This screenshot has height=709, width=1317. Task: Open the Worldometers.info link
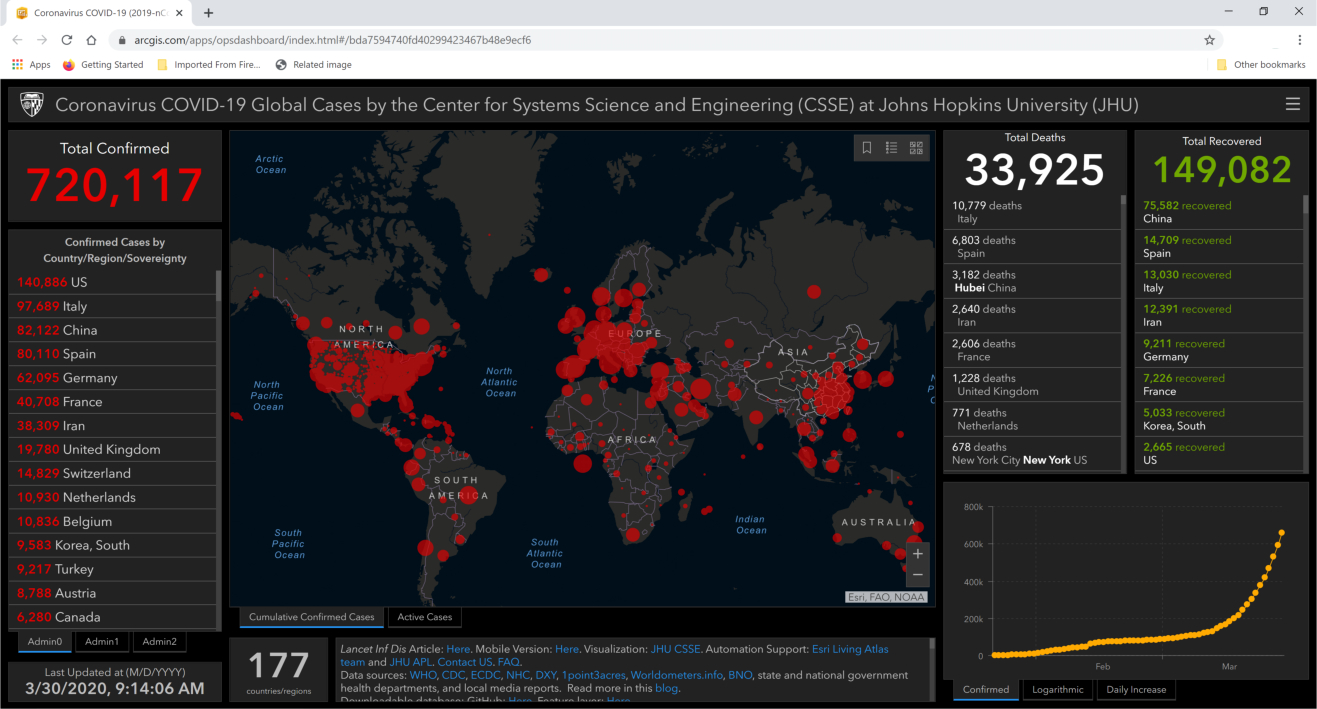point(676,675)
